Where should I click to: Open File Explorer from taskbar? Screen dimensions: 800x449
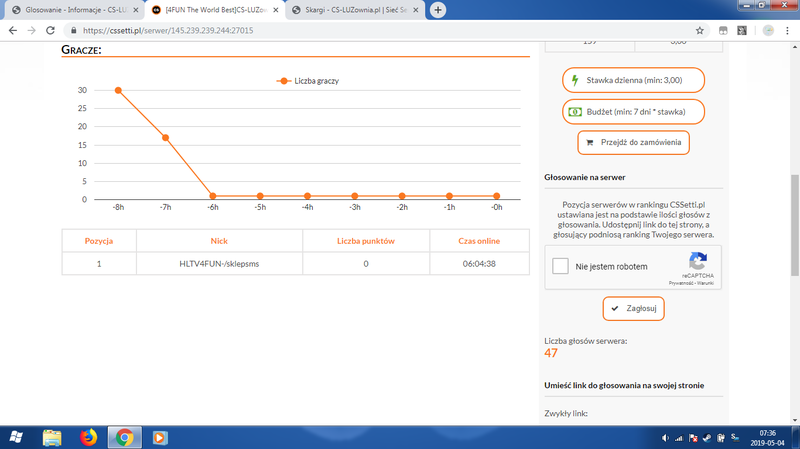tap(52, 437)
